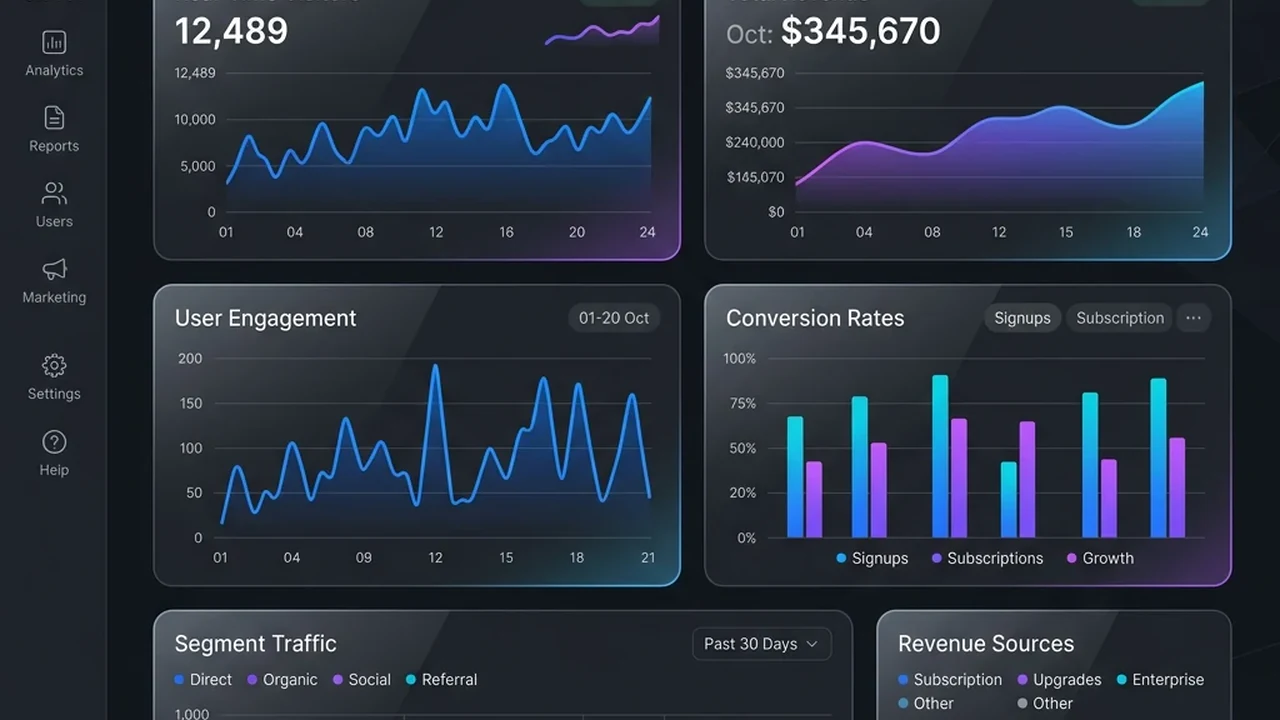Click the 12,489 headline value
1280x720 pixels.
tap(231, 31)
